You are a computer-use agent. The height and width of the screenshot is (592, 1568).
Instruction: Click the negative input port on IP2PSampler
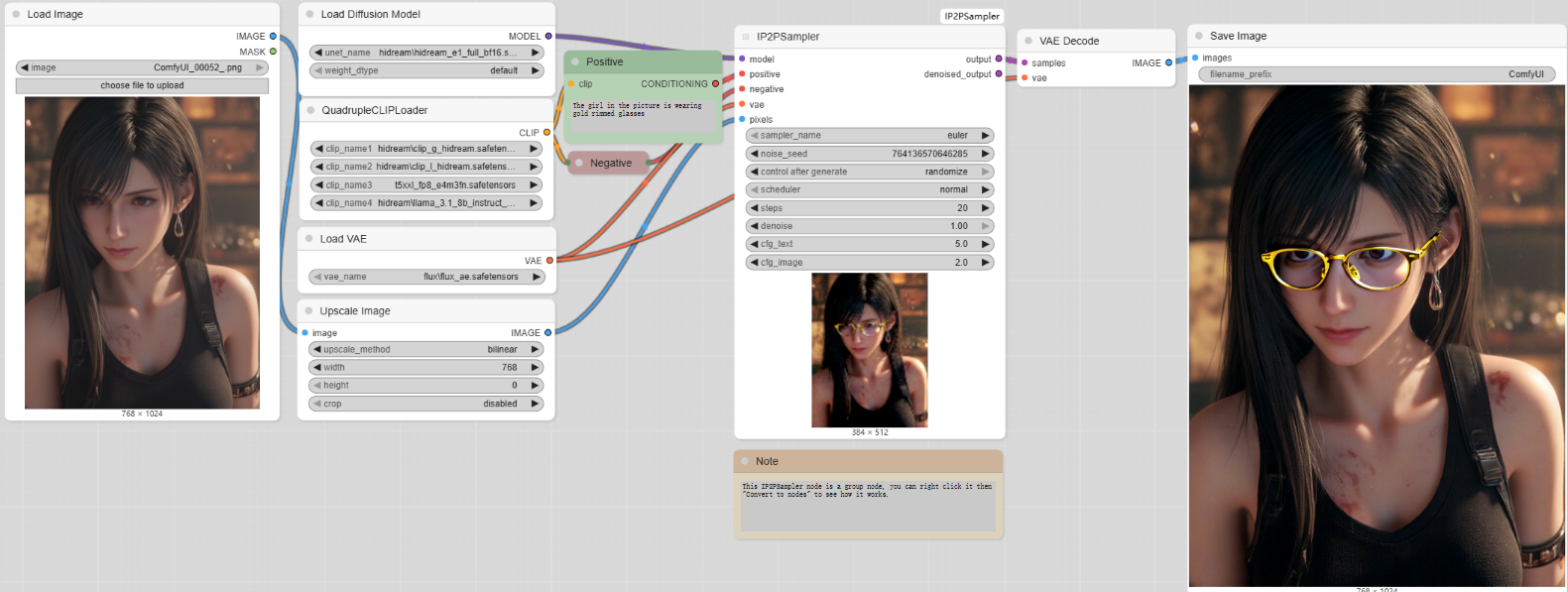point(742,89)
